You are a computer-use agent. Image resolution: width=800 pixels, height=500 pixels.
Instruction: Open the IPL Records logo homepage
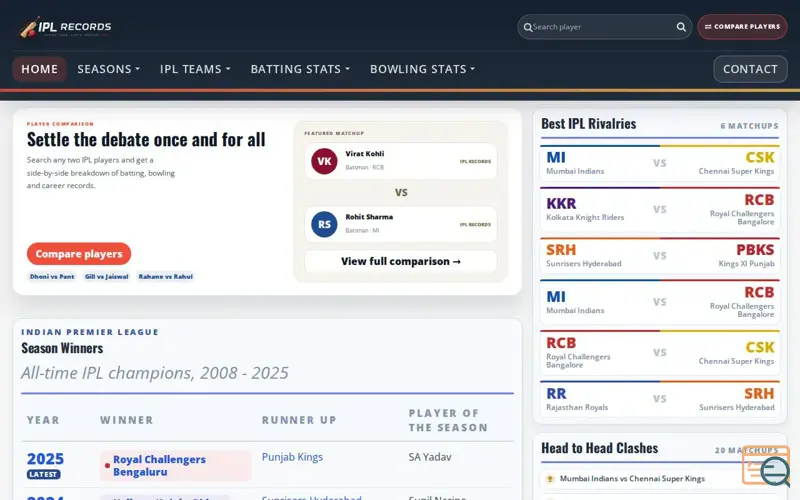65,27
